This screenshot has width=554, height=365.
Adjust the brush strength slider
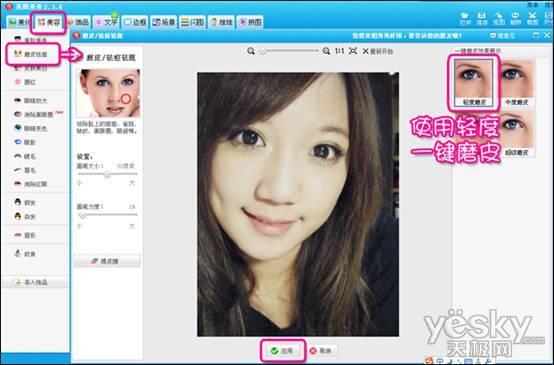(107, 215)
